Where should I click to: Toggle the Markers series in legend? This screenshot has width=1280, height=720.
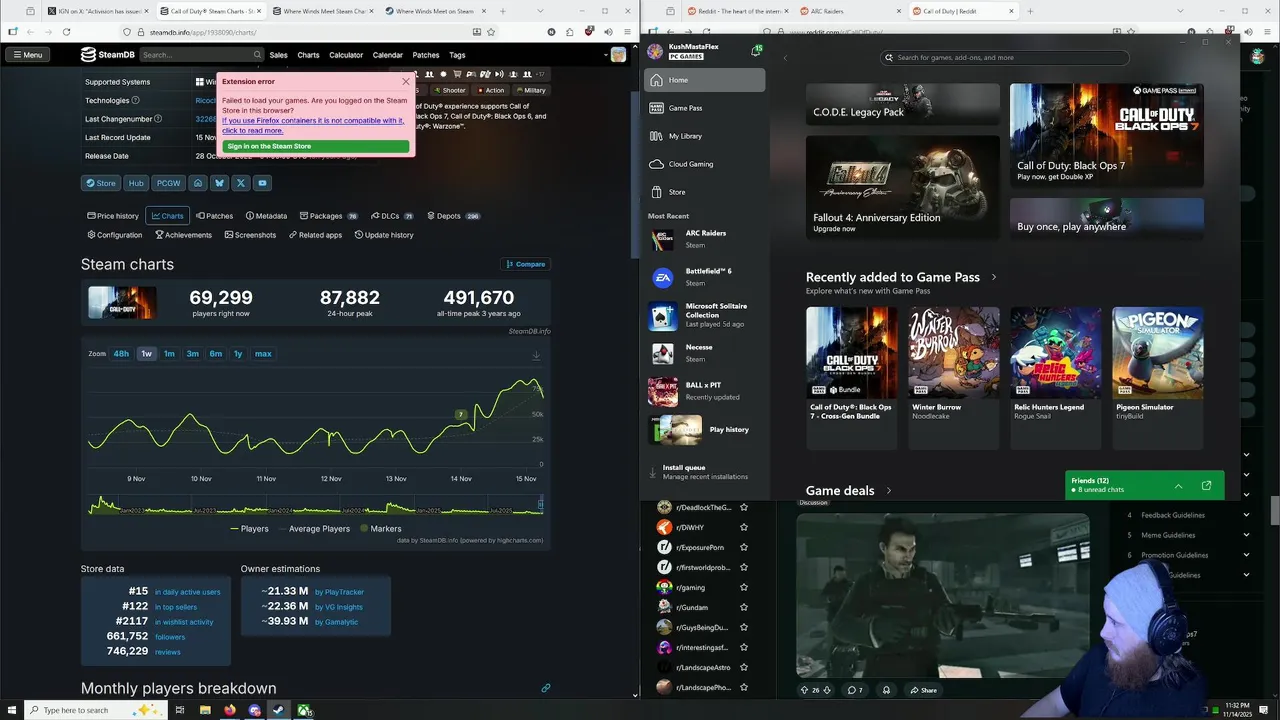tap(380, 529)
